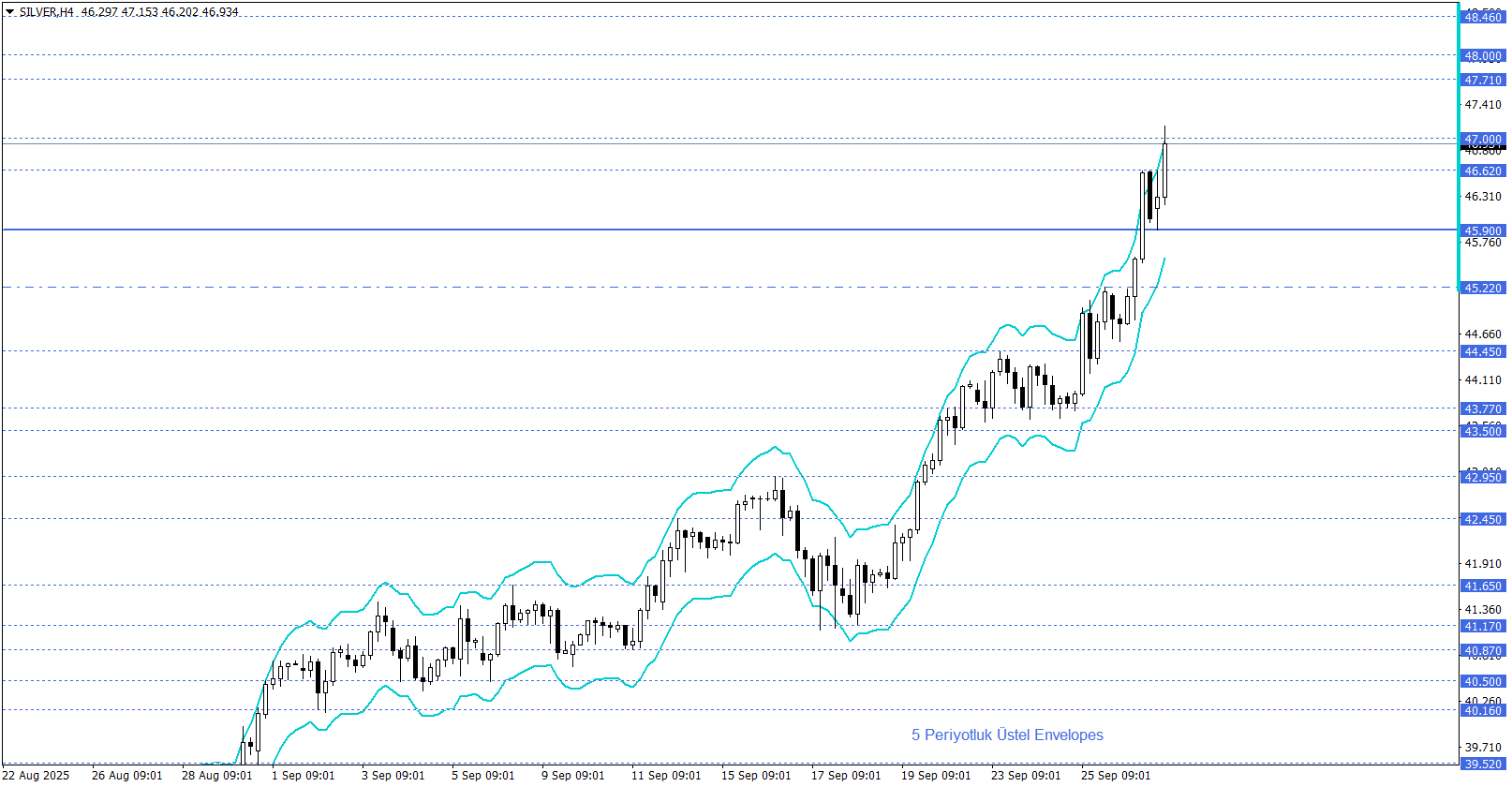Image resolution: width=1512 pixels, height=787 pixels.
Task: Click the 45.900 price level label
Action: tap(1483, 230)
